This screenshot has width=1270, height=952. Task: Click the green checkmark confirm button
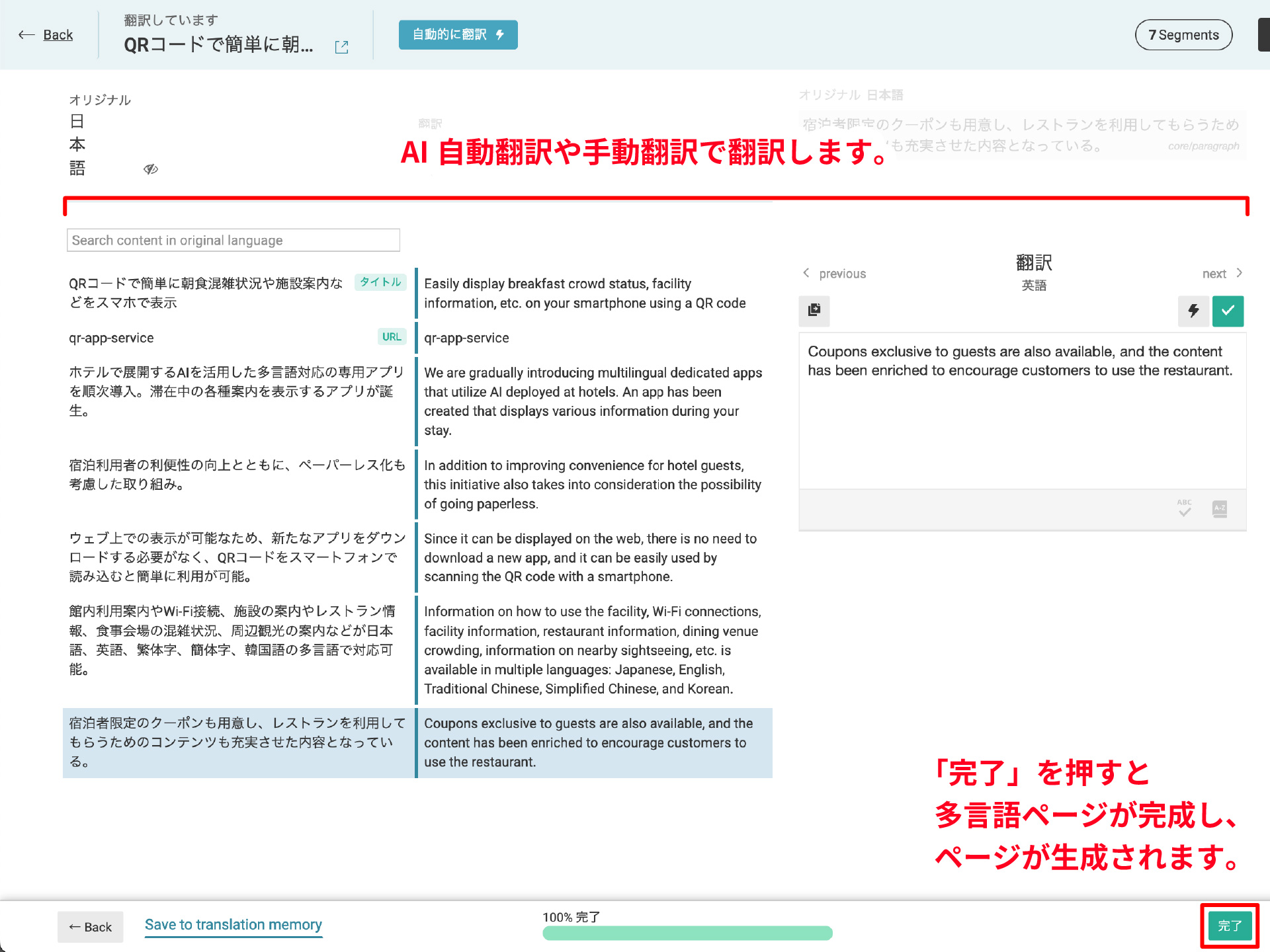point(1228,311)
